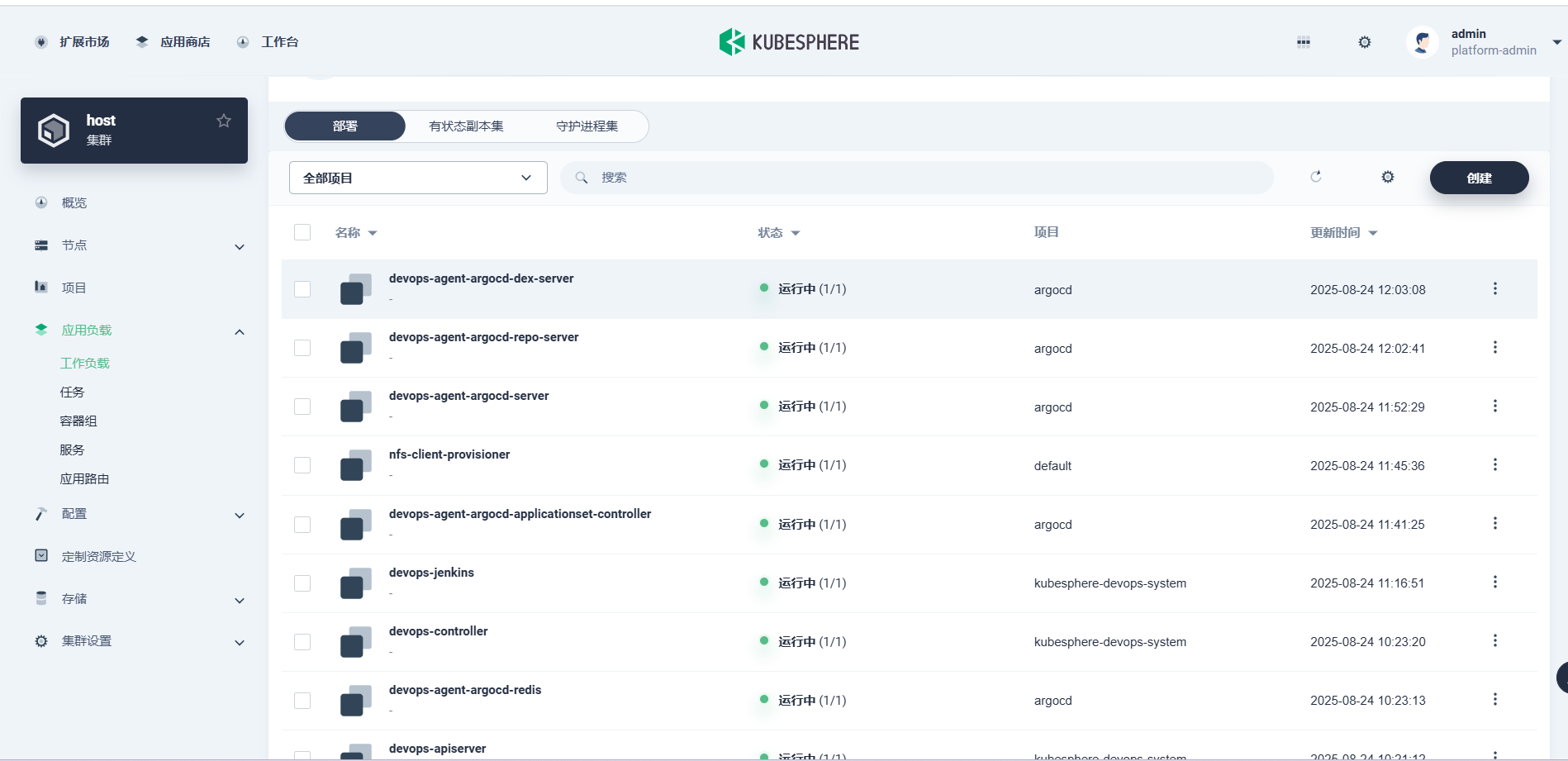1568x761 pixels.
Task: Open 项目 in the sidebar
Action: pos(74,288)
